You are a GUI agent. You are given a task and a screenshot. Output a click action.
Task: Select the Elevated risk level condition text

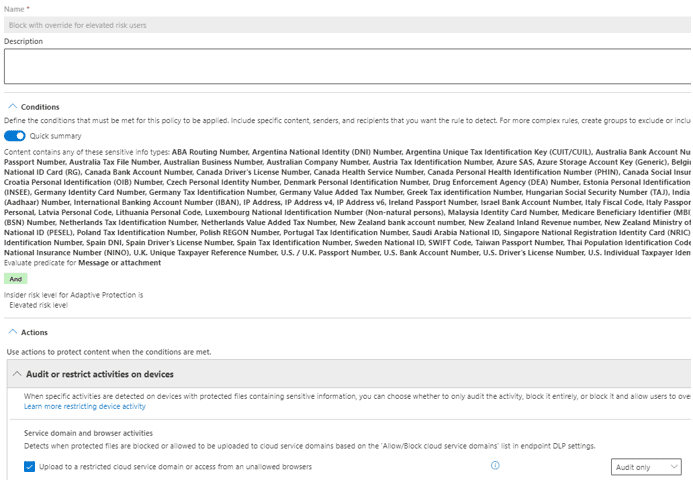coord(38,305)
